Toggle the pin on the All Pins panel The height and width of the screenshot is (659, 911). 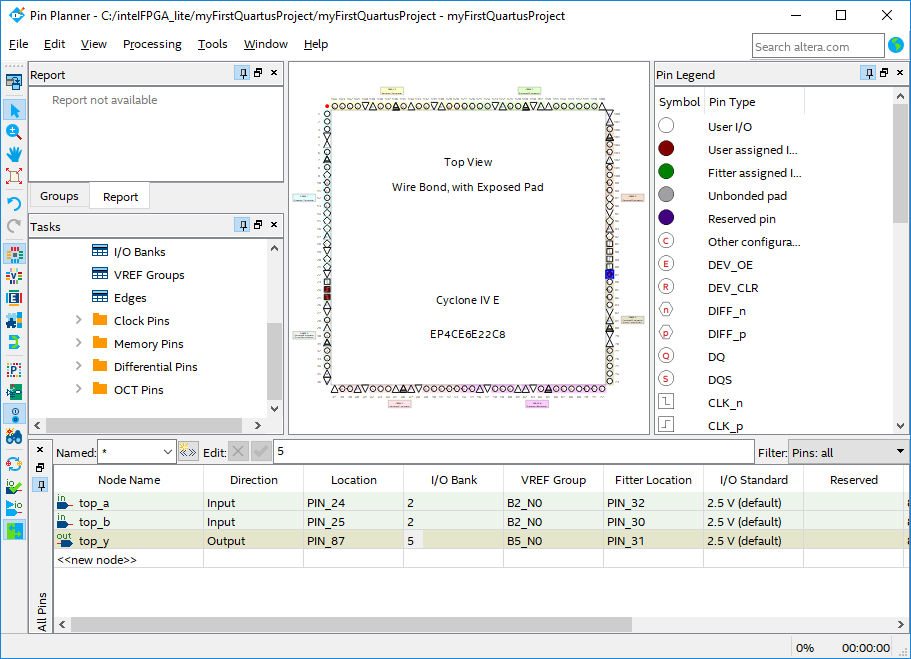tap(41, 485)
